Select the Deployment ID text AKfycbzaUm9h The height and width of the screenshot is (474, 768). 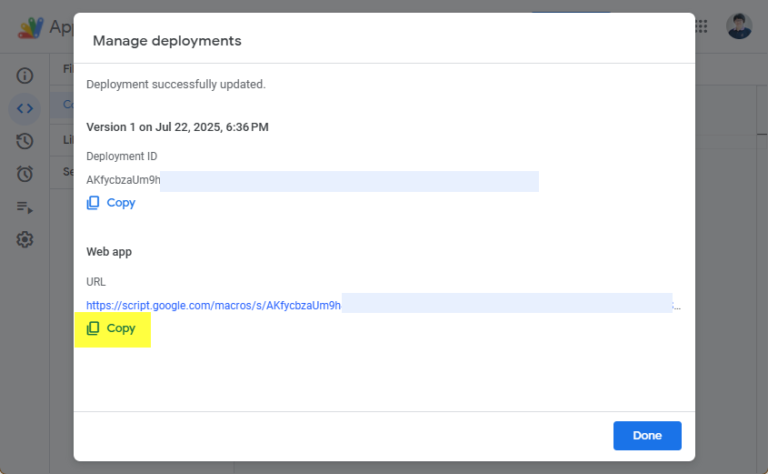click(123, 180)
